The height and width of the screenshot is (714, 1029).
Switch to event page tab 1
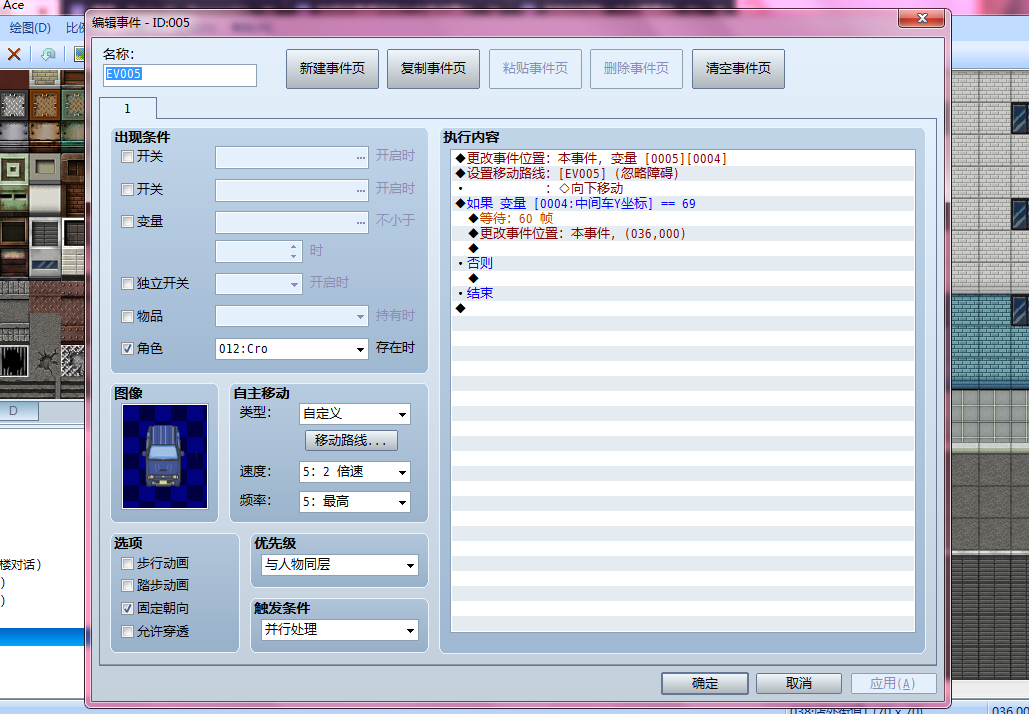coord(127,108)
